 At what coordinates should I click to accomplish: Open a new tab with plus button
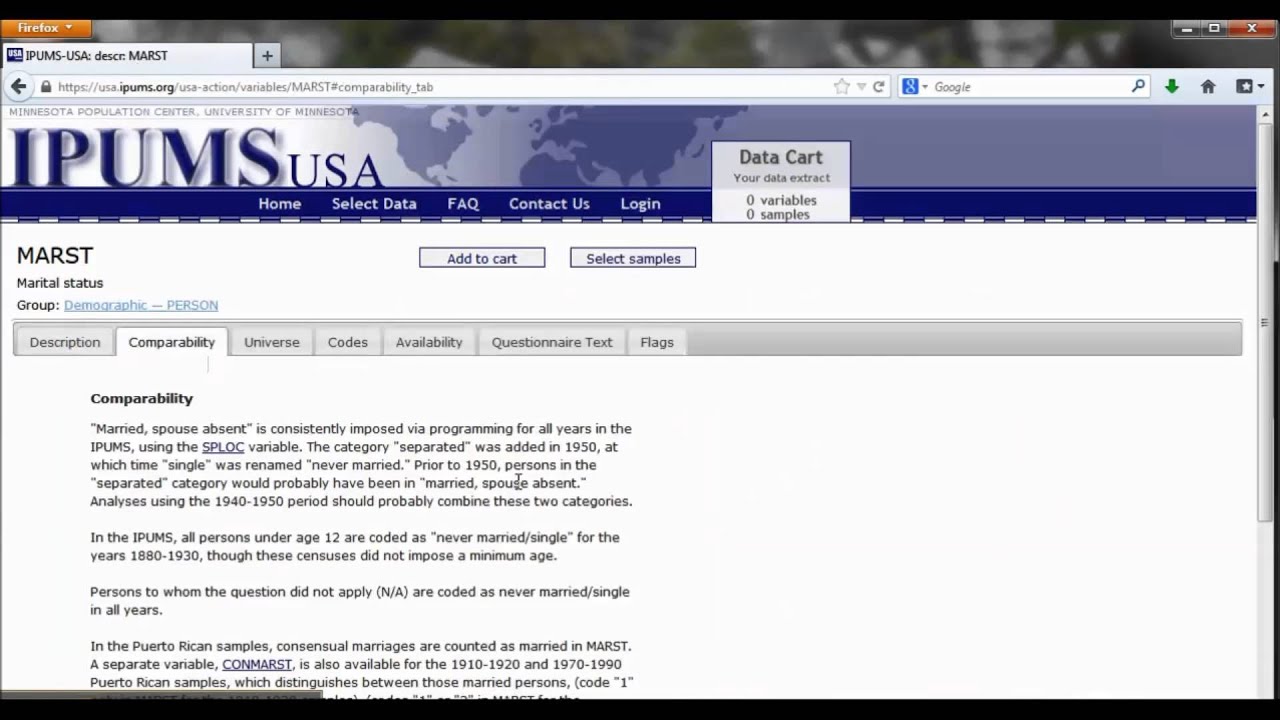click(x=267, y=55)
